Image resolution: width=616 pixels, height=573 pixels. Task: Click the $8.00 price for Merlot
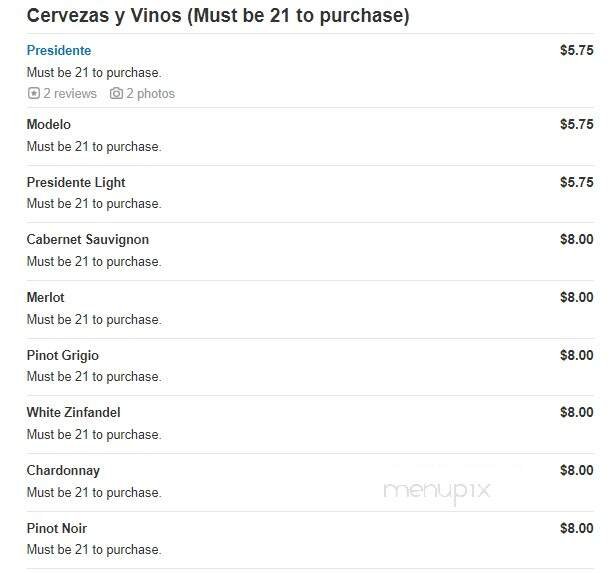[x=576, y=297]
